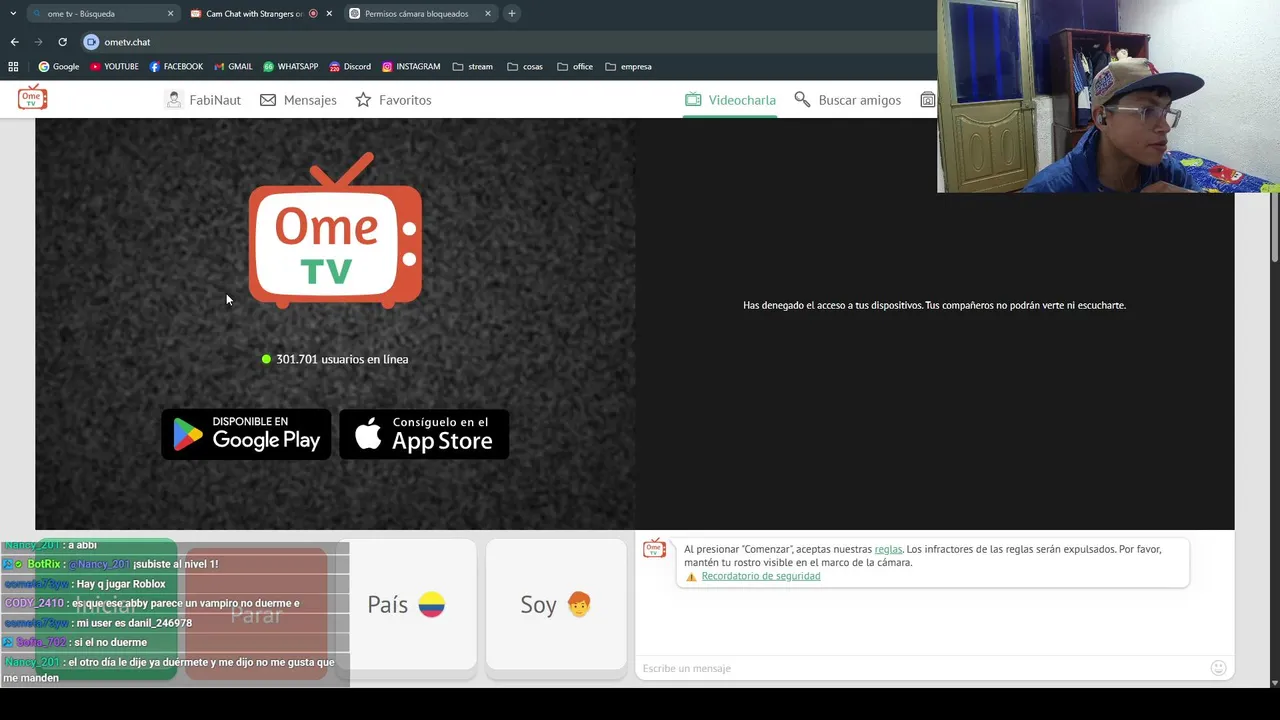The height and width of the screenshot is (720, 1280).
Task: Open WHATSAPP bookmark
Action: pyautogui.click(x=290, y=67)
